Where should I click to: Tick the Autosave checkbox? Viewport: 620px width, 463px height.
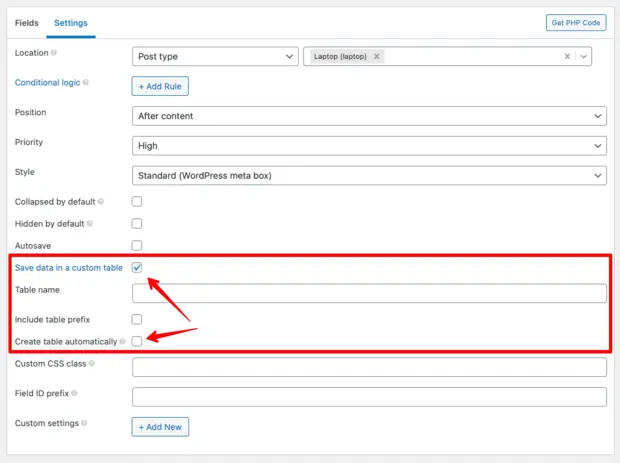(x=137, y=246)
